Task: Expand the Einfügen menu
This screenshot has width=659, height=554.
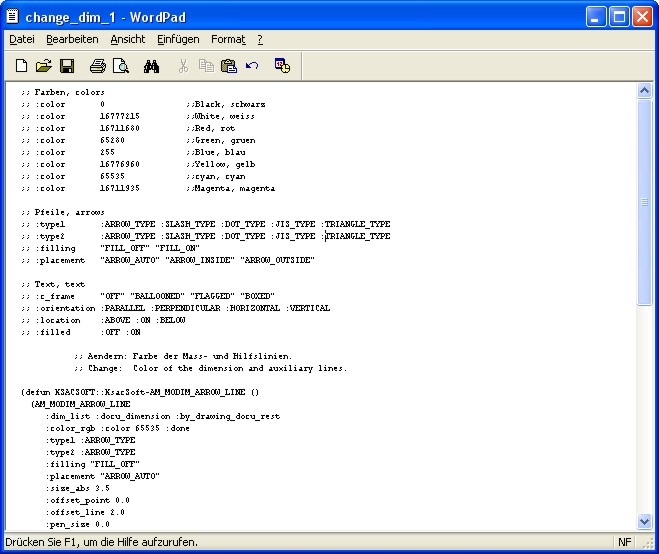Action: click(x=178, y=39)
